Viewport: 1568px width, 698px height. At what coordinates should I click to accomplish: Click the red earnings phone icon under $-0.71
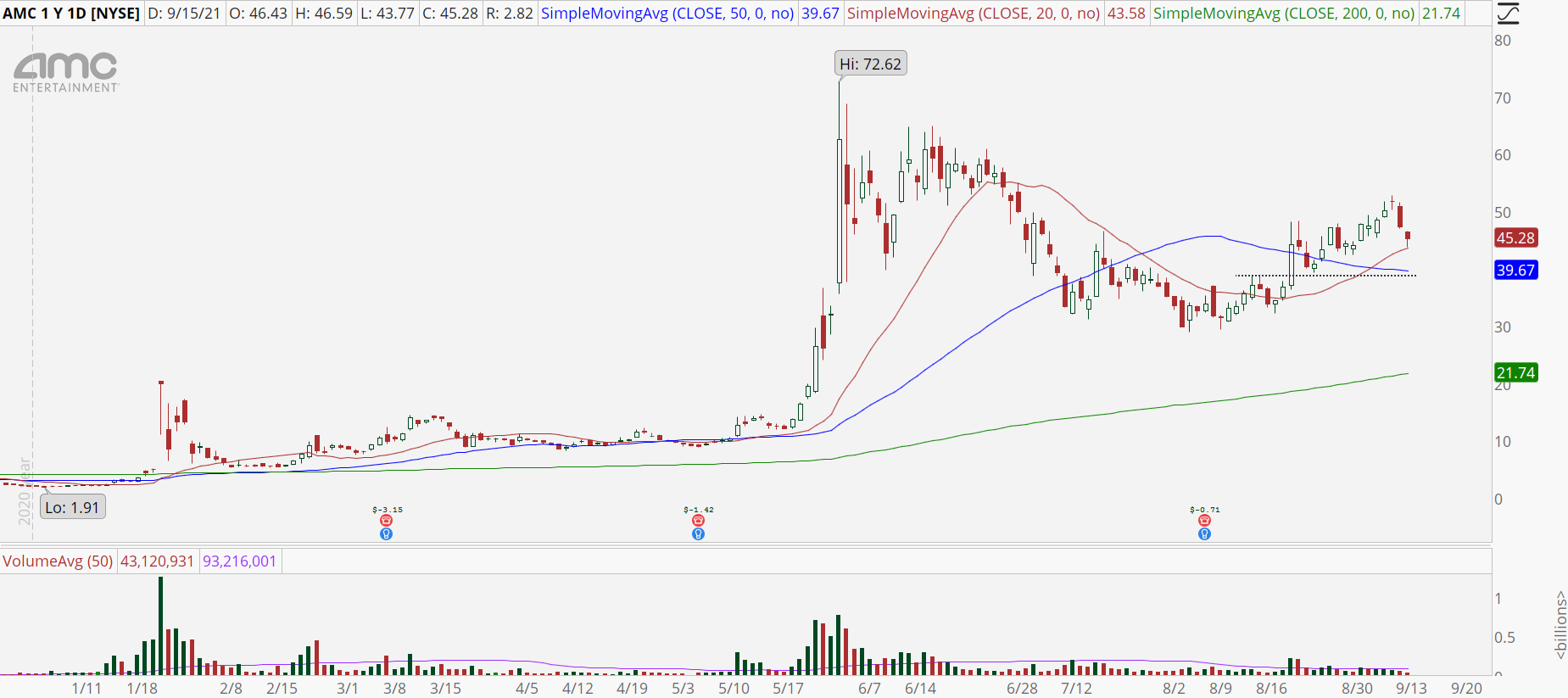(1204, 521)
